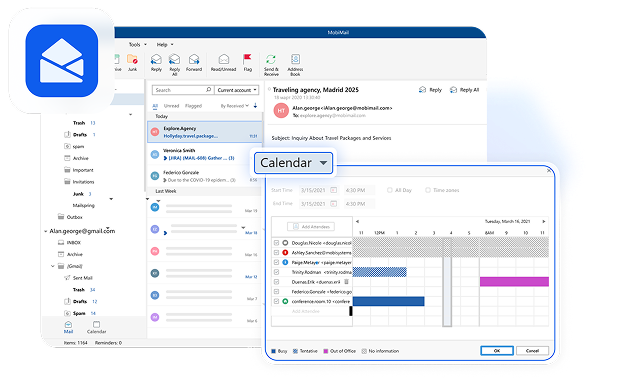Reverse sort order with the blue arrow
The height and width of the screenshot is (384, 622).
pyautogui.click(x=255, y=106)
